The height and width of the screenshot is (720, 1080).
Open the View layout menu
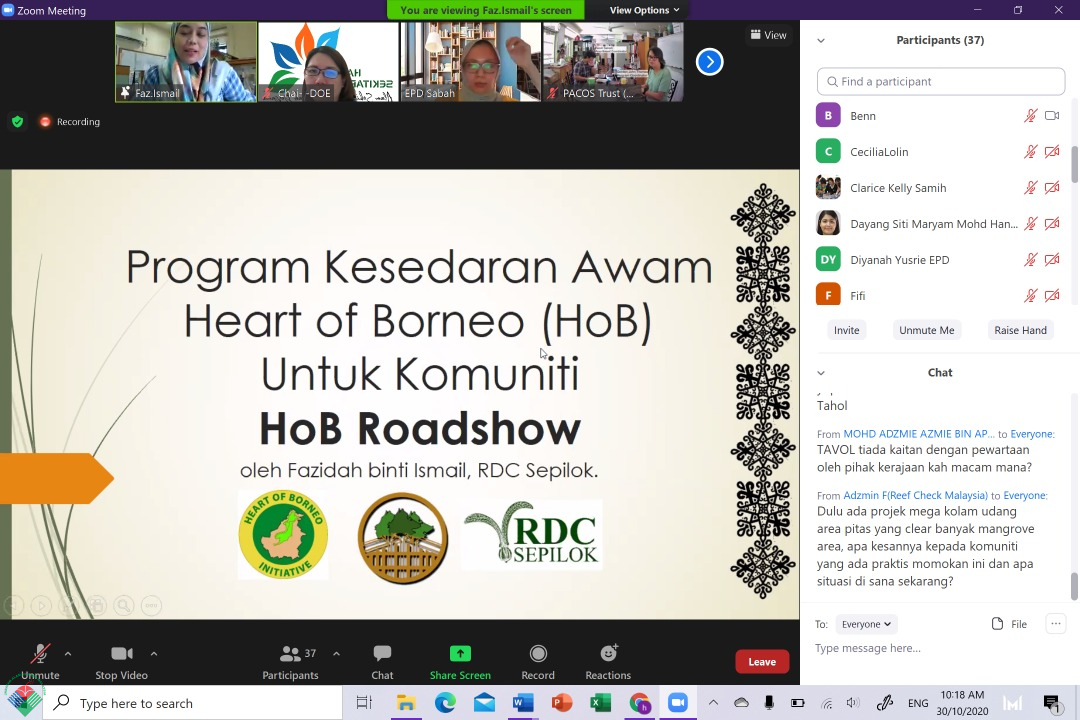768,35
